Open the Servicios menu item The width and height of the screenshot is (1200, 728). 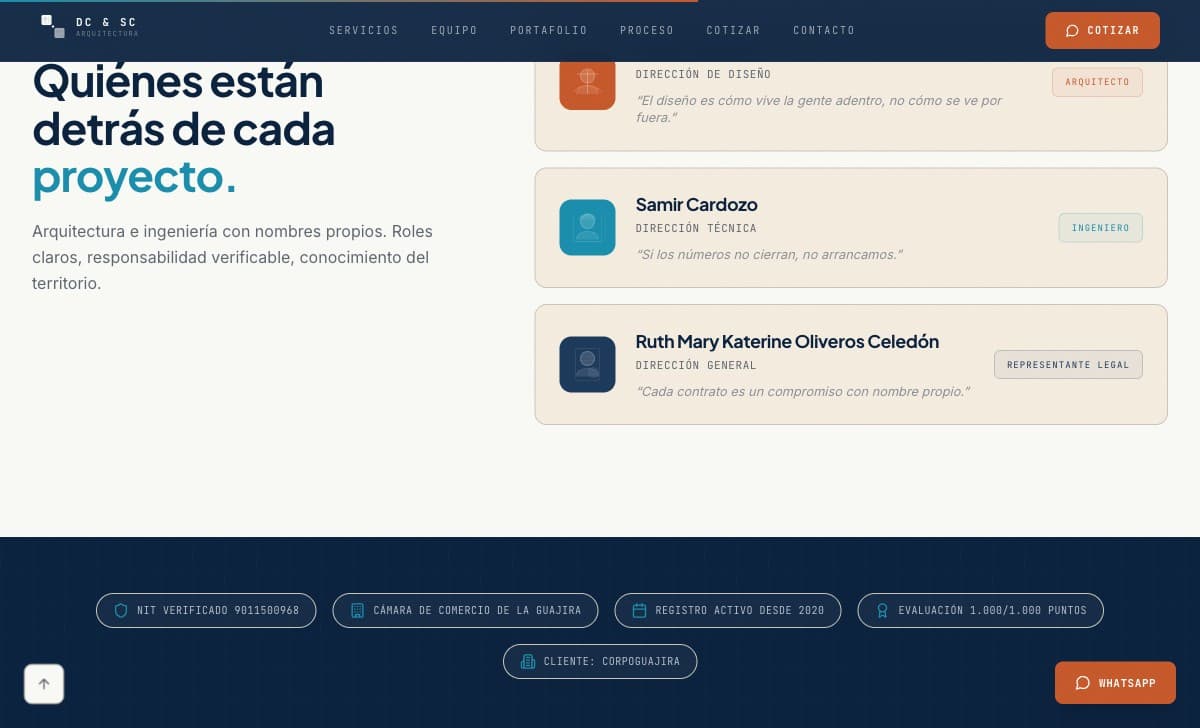coord(364,30)
